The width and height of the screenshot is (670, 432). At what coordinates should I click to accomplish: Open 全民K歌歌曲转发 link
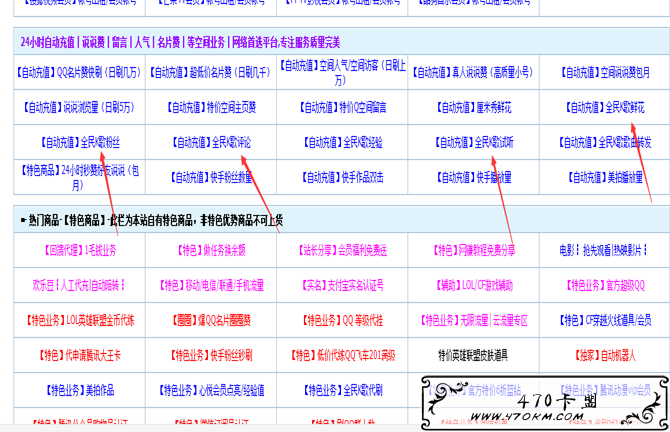[x=605, y=142]
